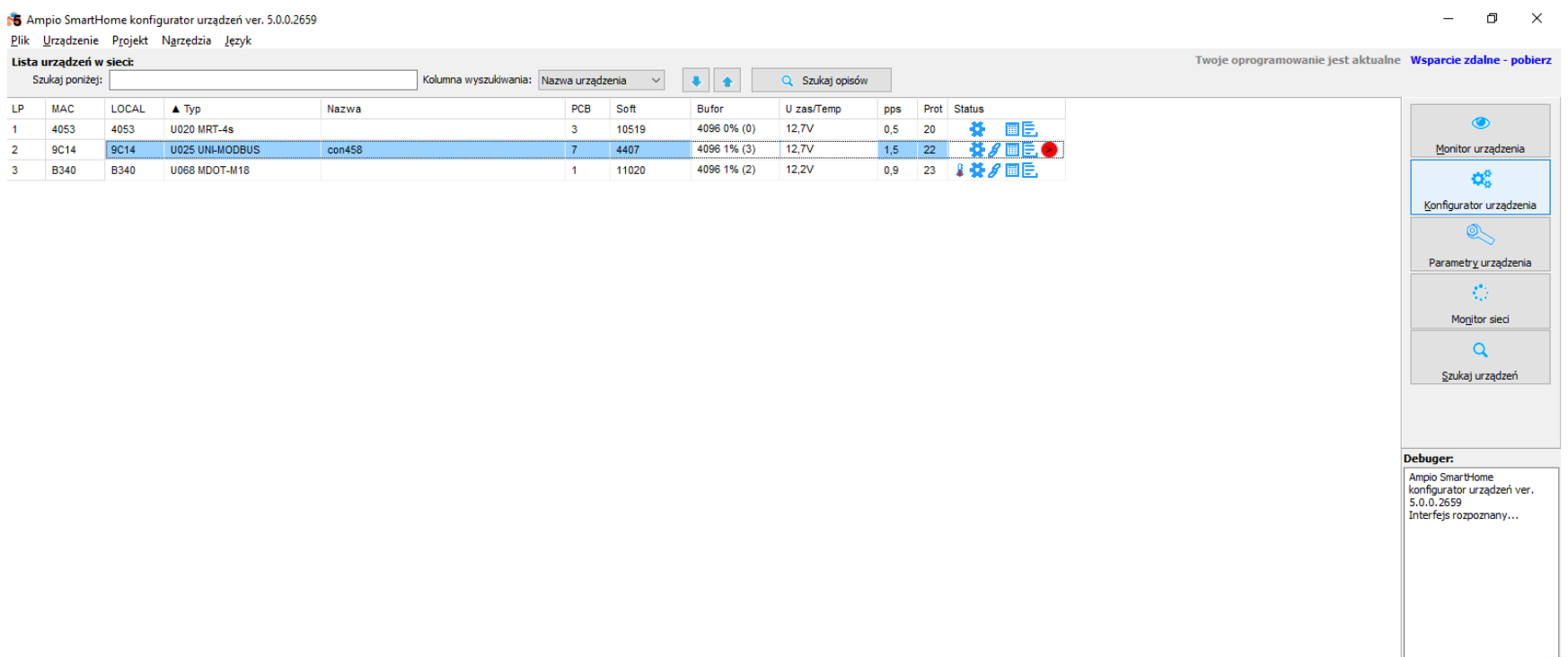Click the PCB column header

[x=587, y=109]
